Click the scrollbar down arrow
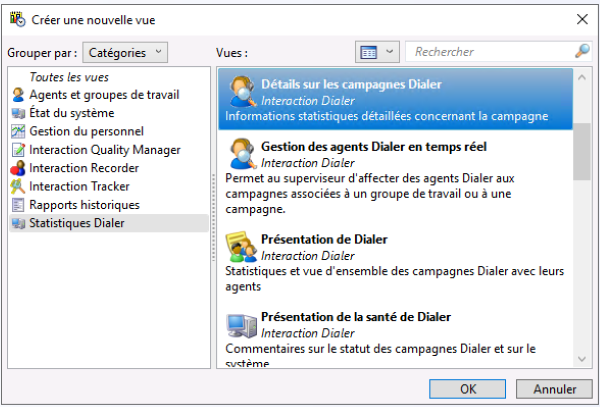Image resolution: width=600 pixels, height=407 pixels. point(582,359)
